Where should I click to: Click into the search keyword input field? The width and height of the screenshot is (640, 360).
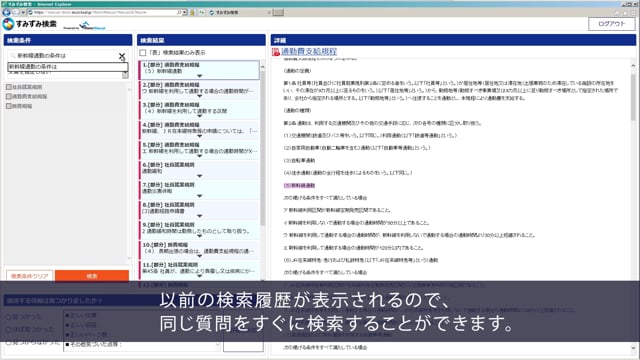point(65,56)
